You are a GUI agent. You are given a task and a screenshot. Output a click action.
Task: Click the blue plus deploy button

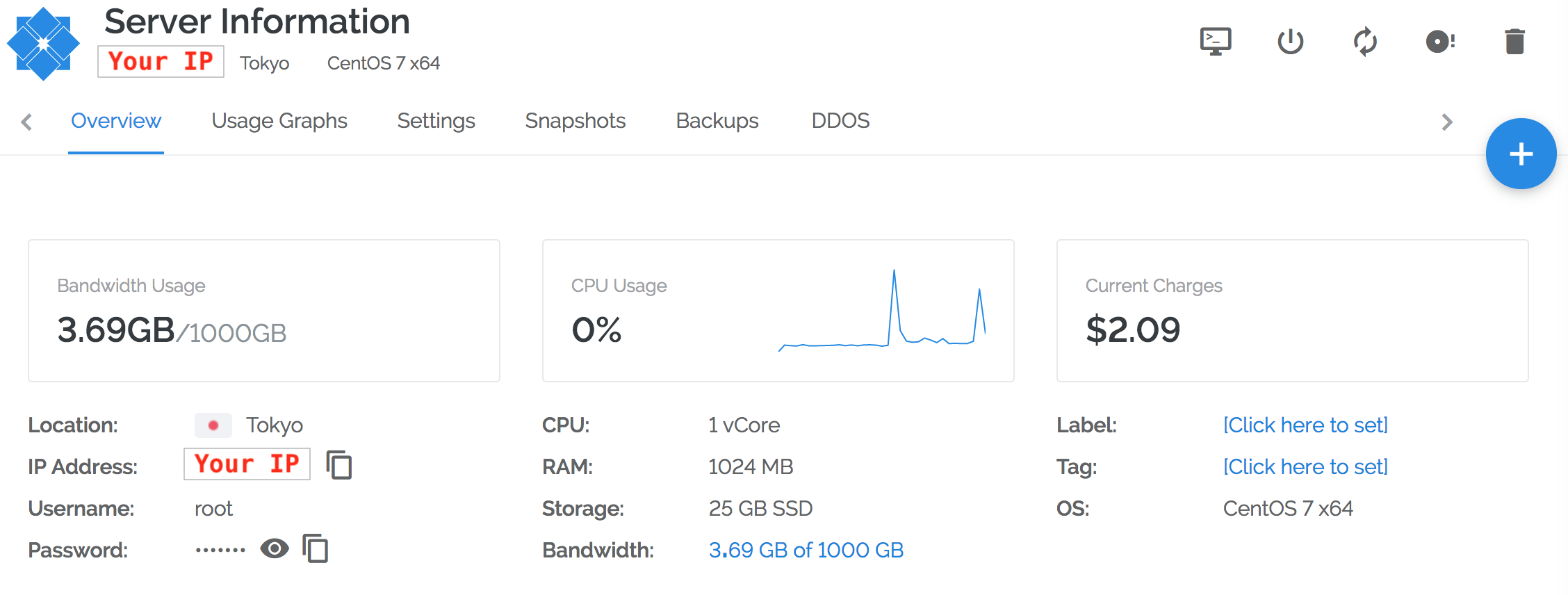pos(1521,154)
